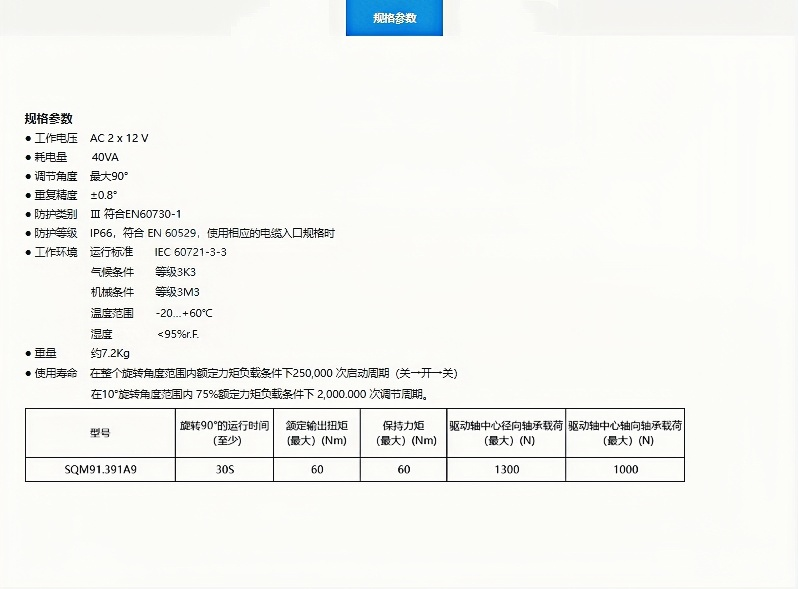
Task: Select the 1300 radial load value cell
Action: (507, 469)
